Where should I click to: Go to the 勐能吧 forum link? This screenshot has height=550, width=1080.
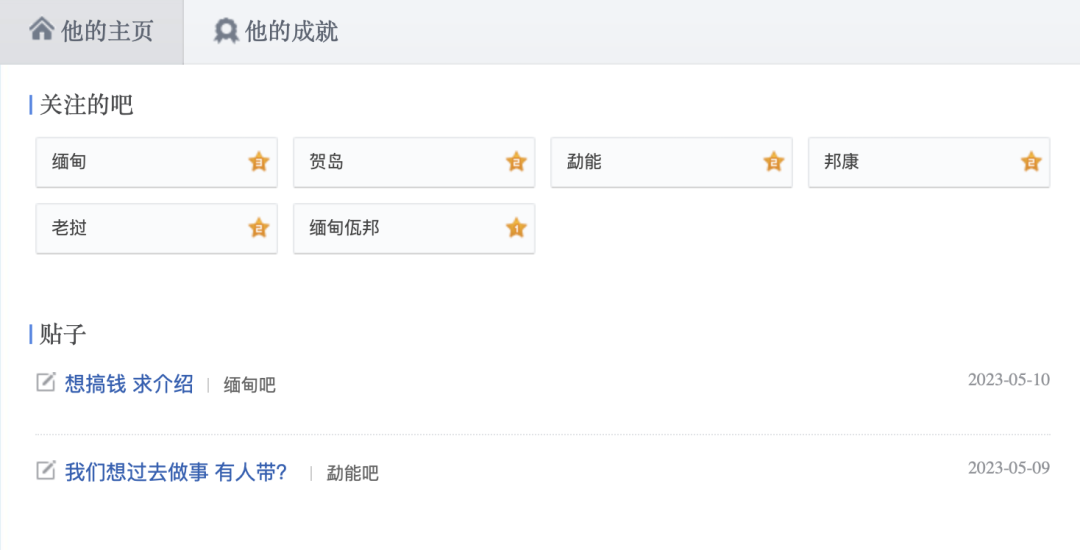point(352,473)
